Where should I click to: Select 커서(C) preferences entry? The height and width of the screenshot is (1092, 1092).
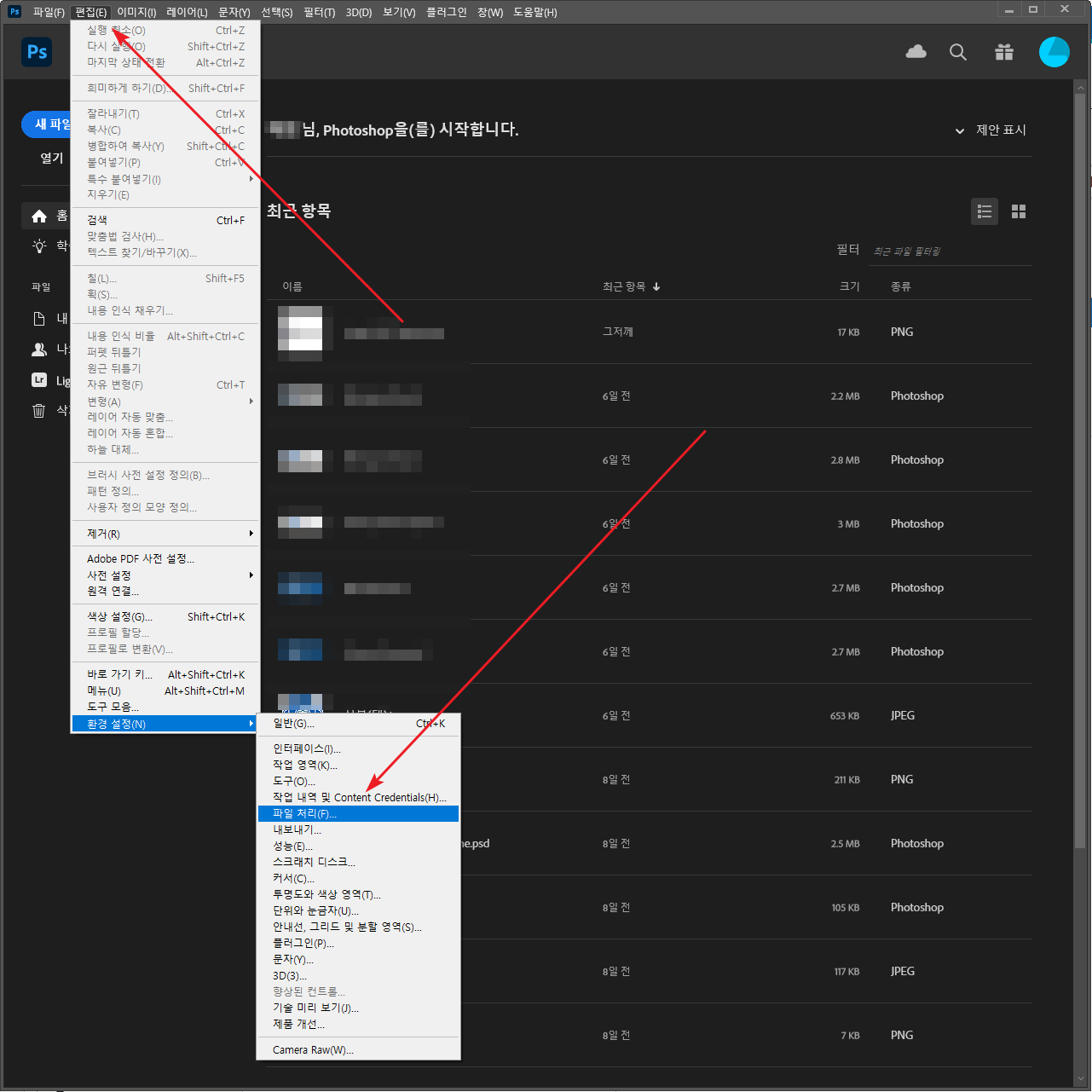[x=358, y=879]
